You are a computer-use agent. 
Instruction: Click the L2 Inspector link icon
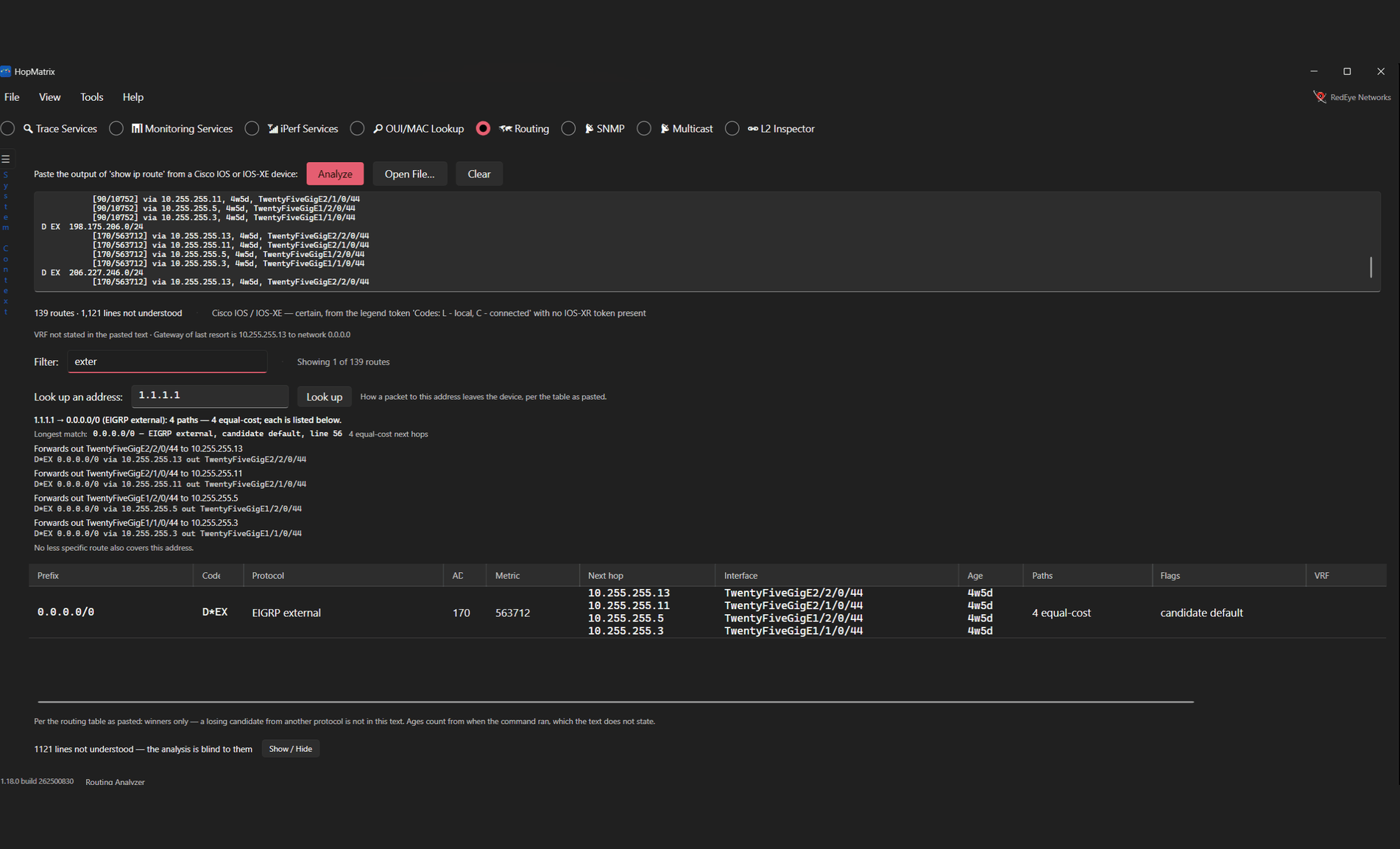coord(752,129)
